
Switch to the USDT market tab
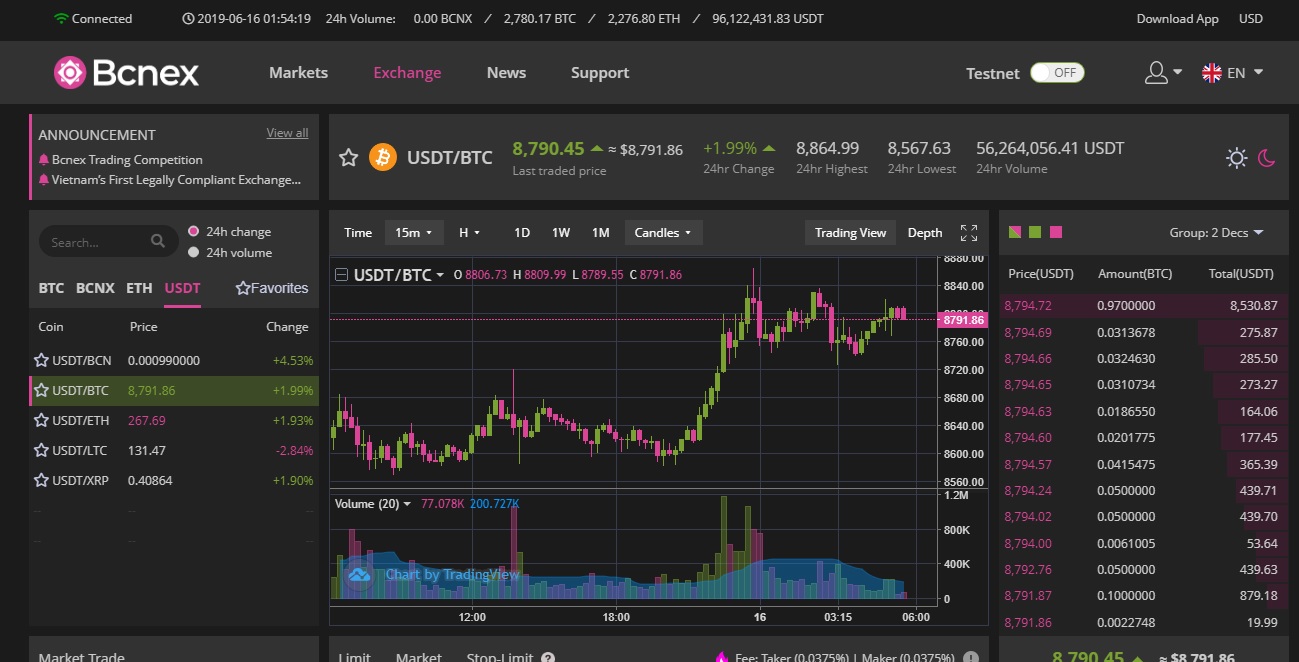pyautogui.click(x=183, y=288)
